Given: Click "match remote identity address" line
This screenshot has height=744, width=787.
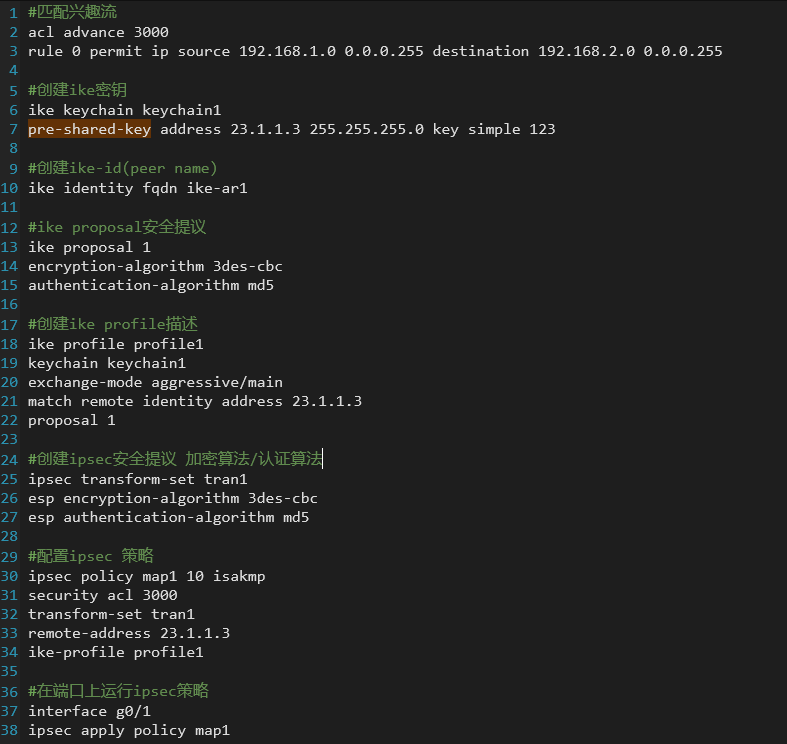Looking at the screenshot, I should pos(194,401).
